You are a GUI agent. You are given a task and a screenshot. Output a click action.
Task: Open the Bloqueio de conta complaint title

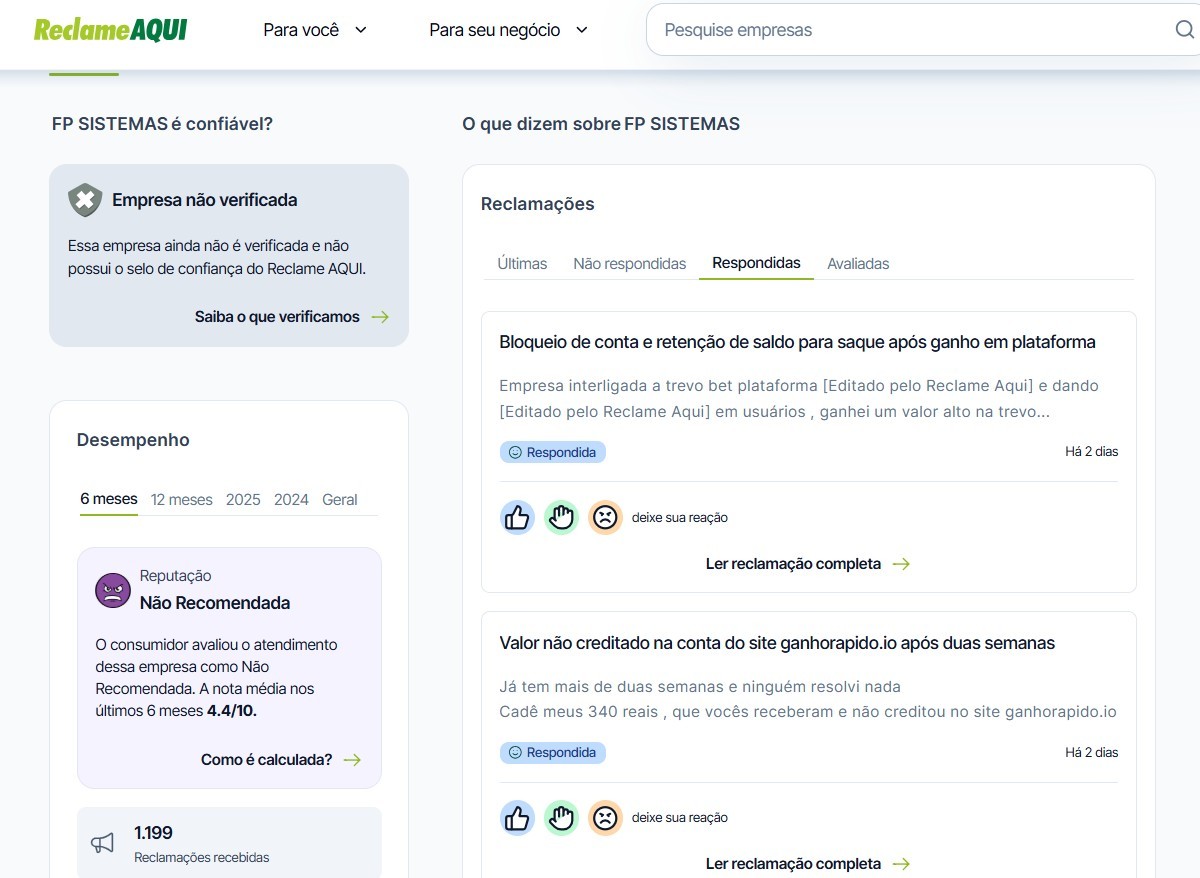pyautogui.click(x=798, y=342)
